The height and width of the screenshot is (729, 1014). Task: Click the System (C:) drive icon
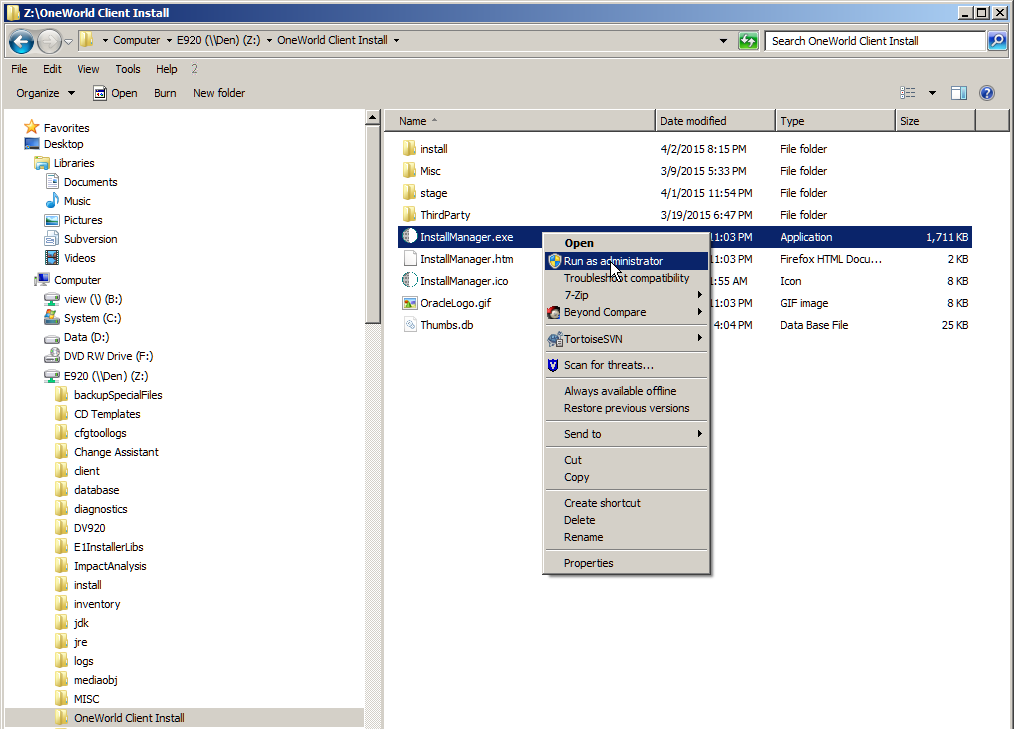52,318
